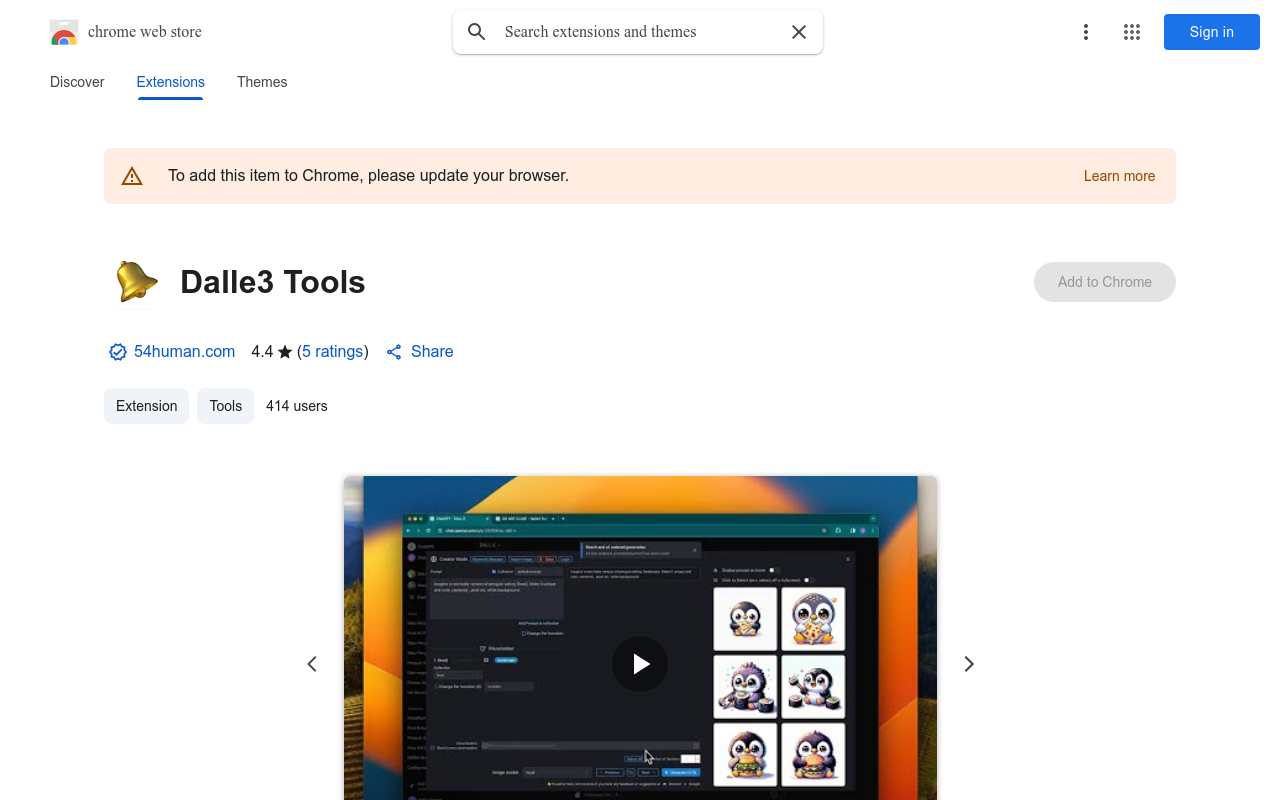The height and width of the screenshot is (800, 1280).
Task: Clear the search field with the X icon
Action: click(x=799, y=32)
